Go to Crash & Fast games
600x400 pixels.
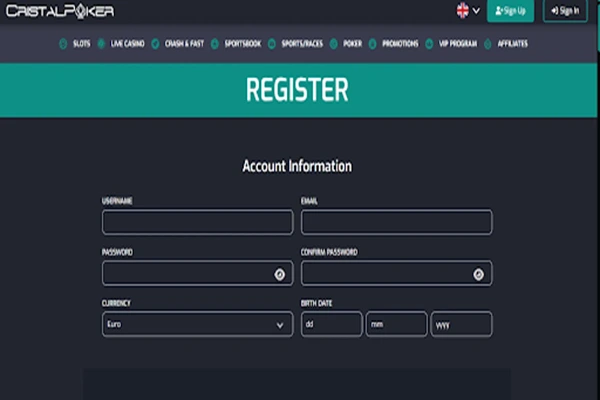(184, 44)
